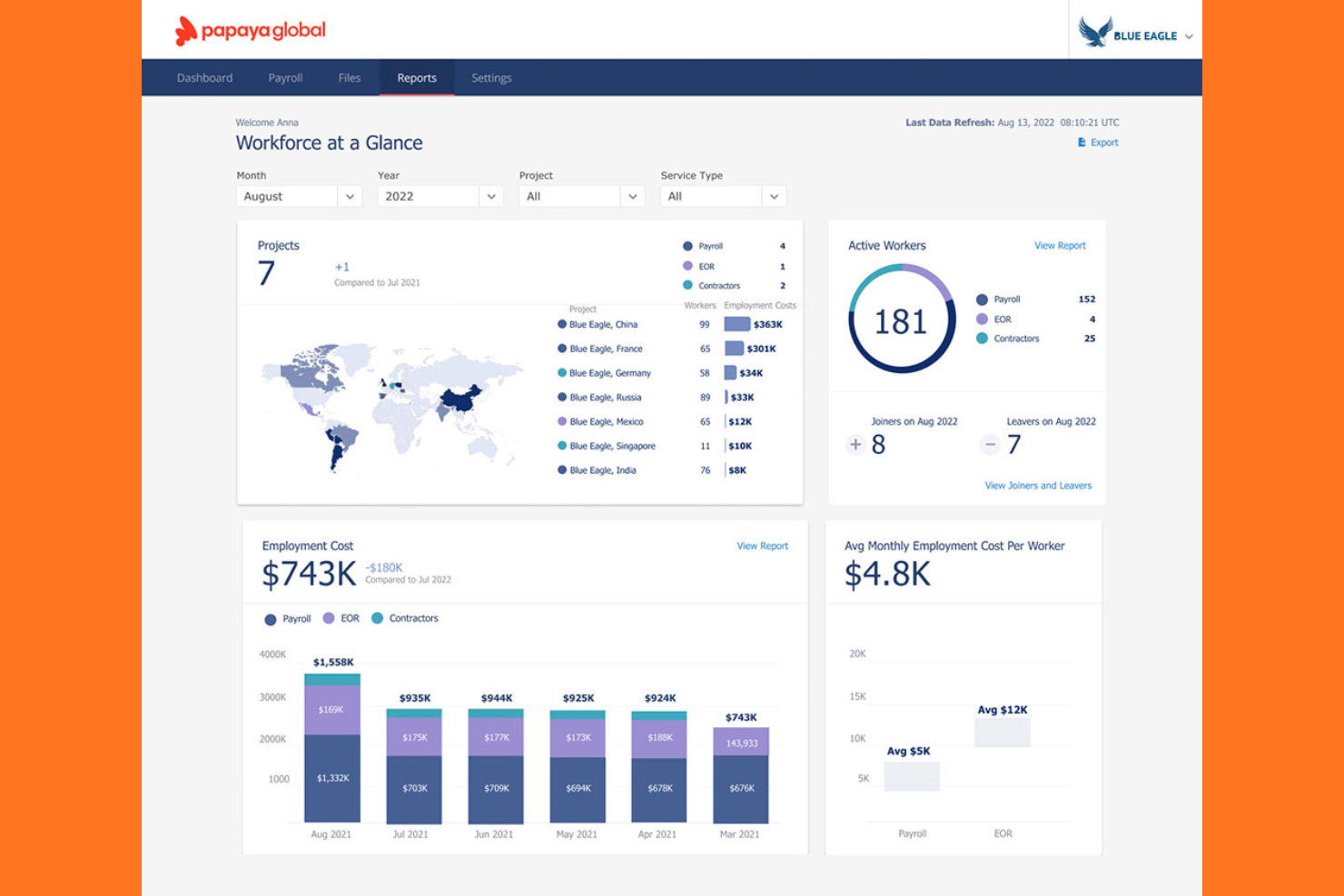Click the papaya global logo
Viewport: 1344px width, 896px height.
(248, 30)
